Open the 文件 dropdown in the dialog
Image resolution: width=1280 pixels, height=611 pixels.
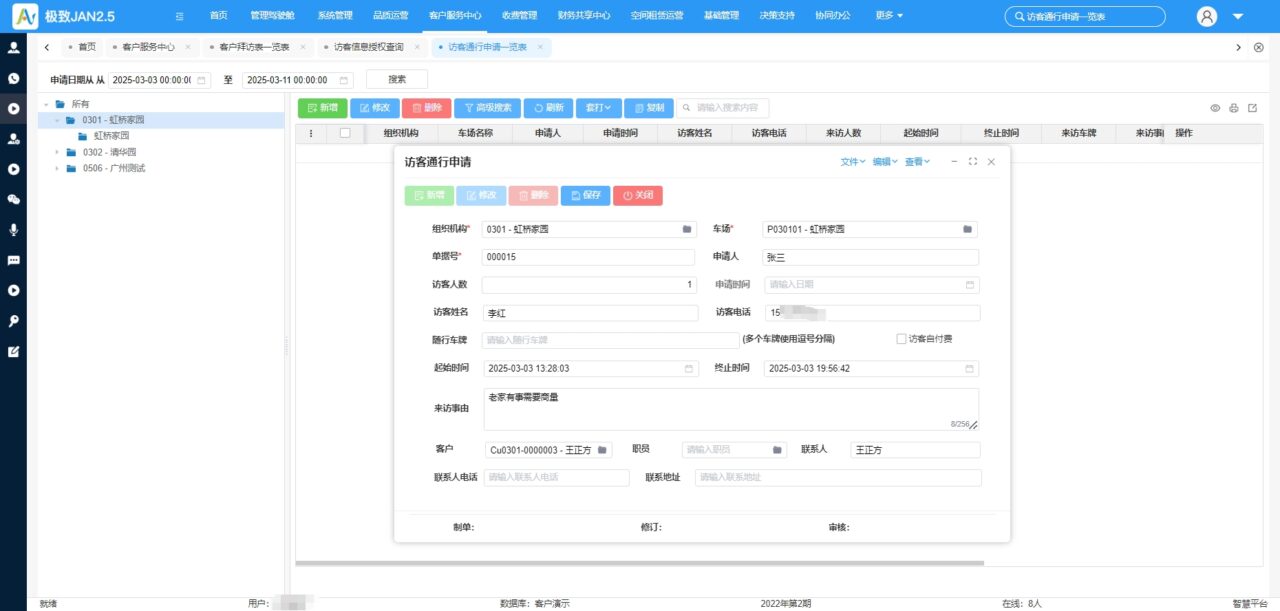(853, 161)
